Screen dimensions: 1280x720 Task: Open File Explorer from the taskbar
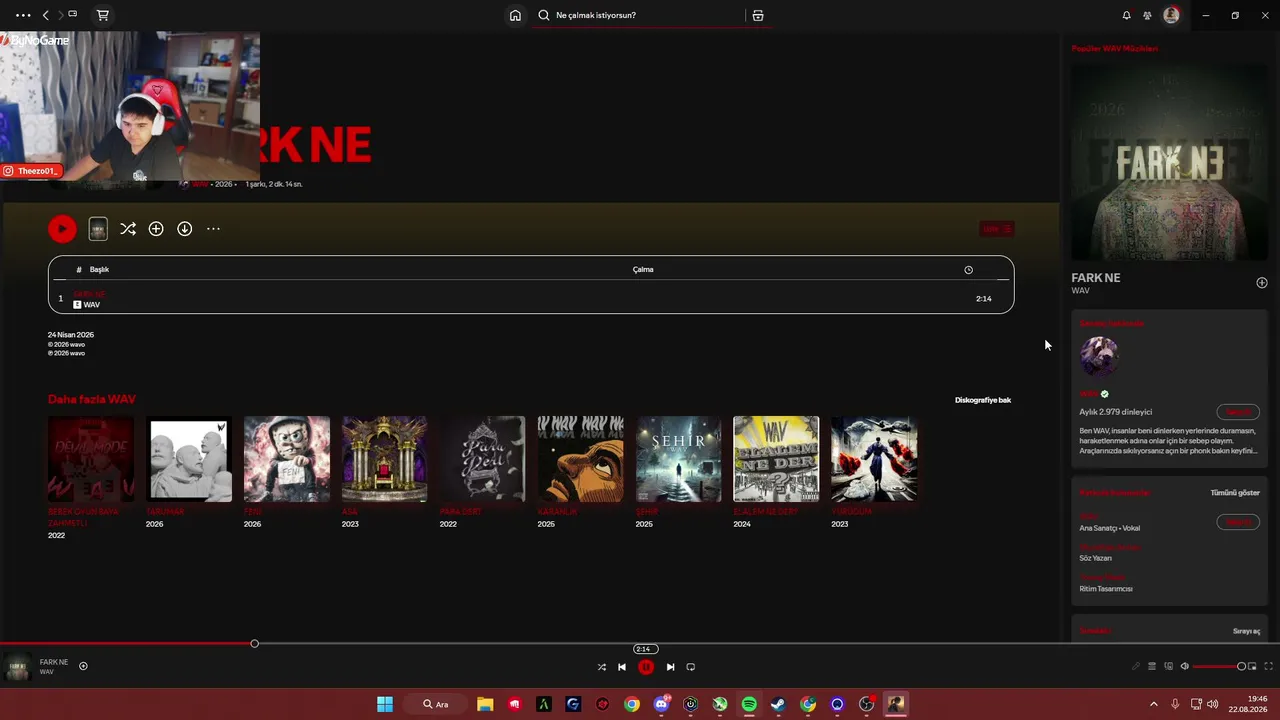coord(485,704)
